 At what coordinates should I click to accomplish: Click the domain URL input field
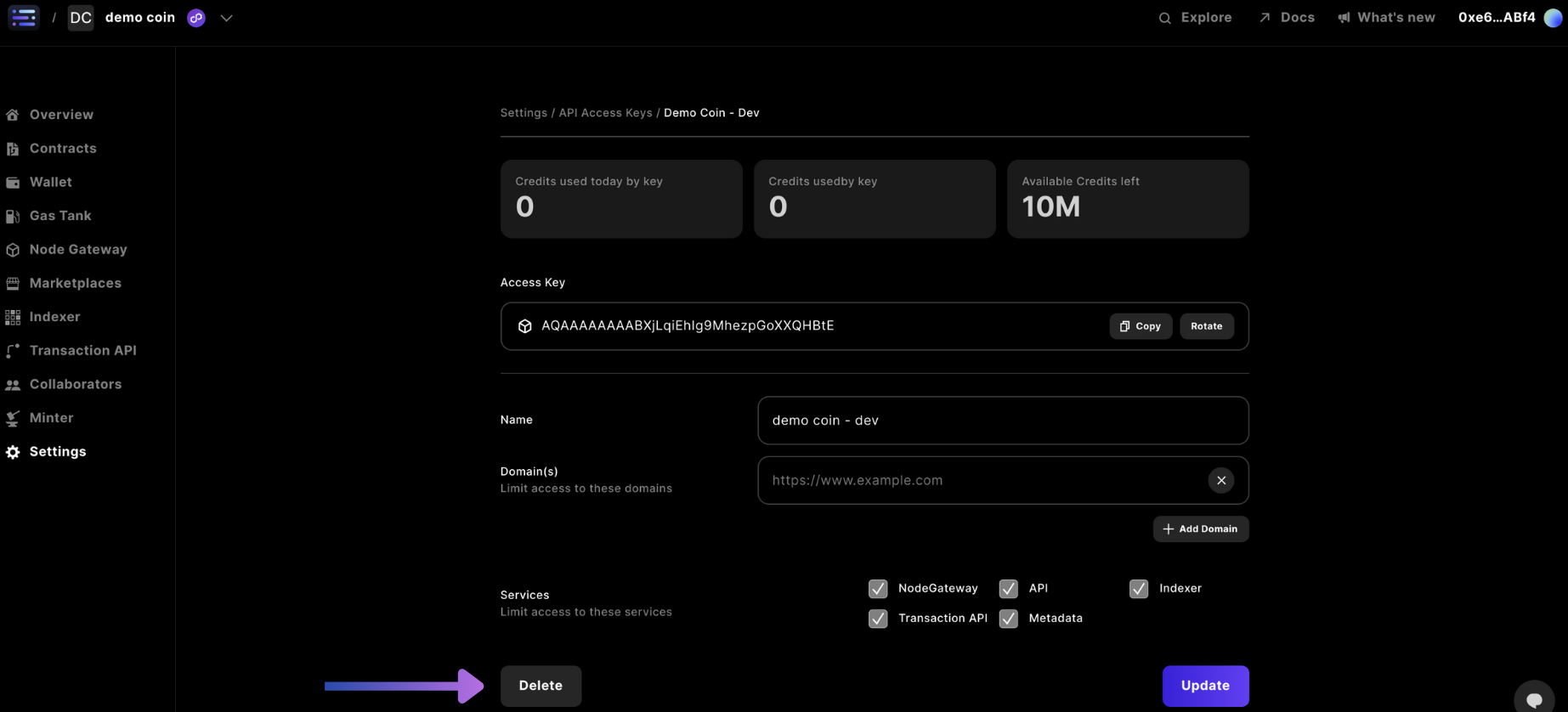click(x=982, y=481)
